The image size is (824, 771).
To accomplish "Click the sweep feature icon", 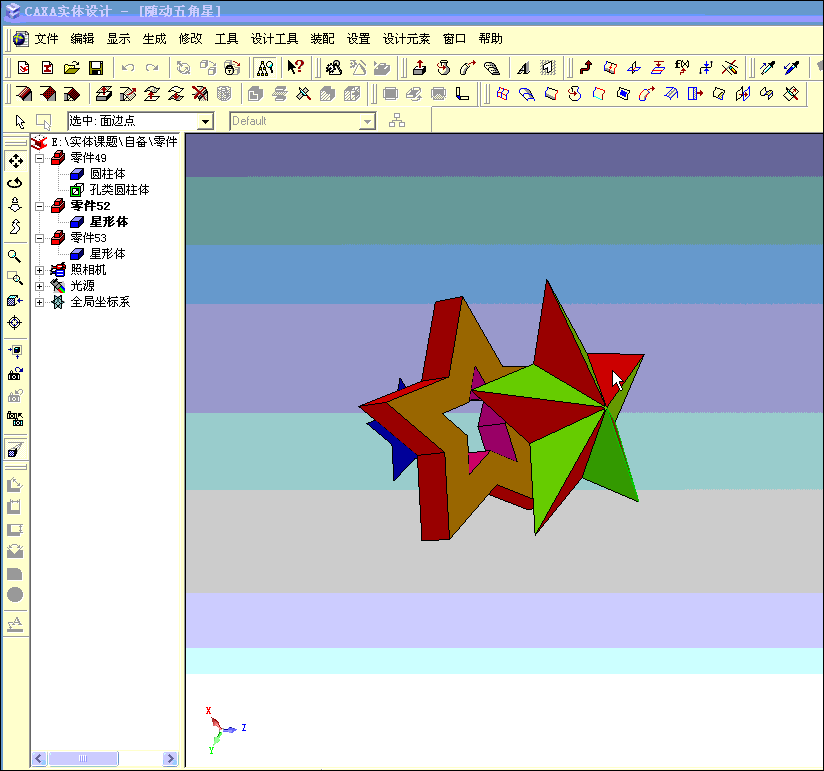I will 467,68.
